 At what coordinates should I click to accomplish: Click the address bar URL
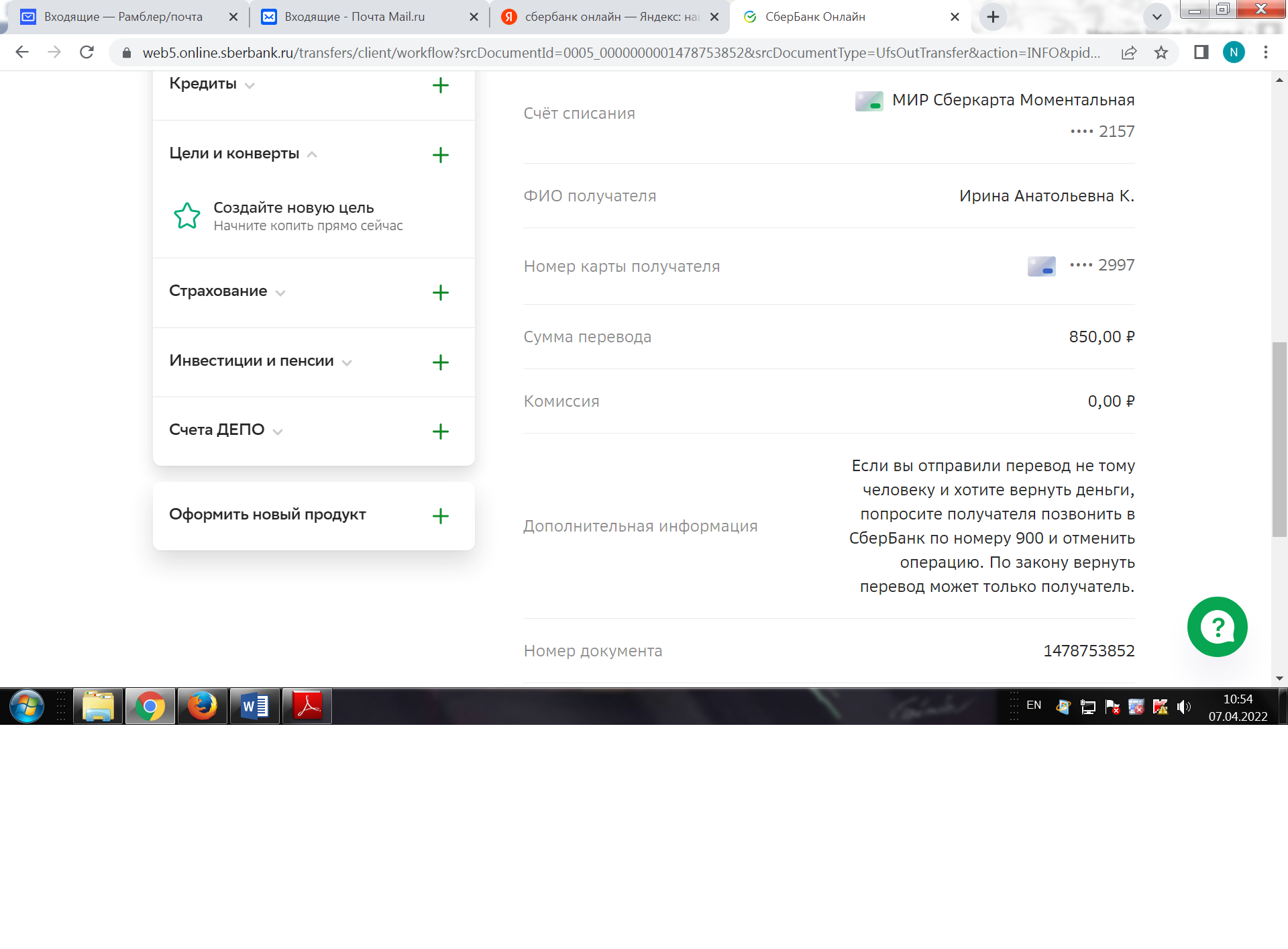pos(621,52)
